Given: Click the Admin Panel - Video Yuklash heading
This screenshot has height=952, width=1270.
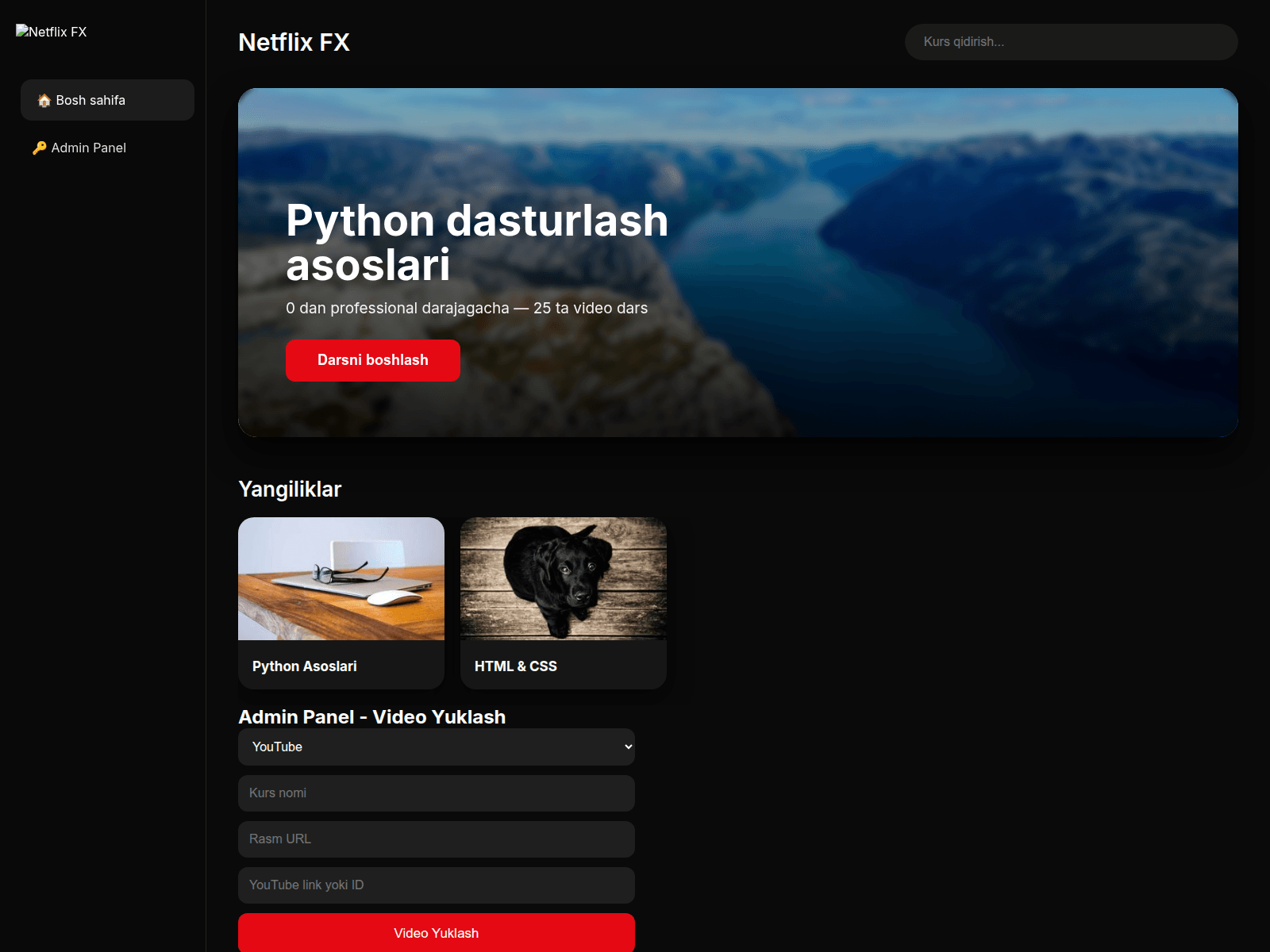Looking at the screenshot, I should [x=372, y=716].
